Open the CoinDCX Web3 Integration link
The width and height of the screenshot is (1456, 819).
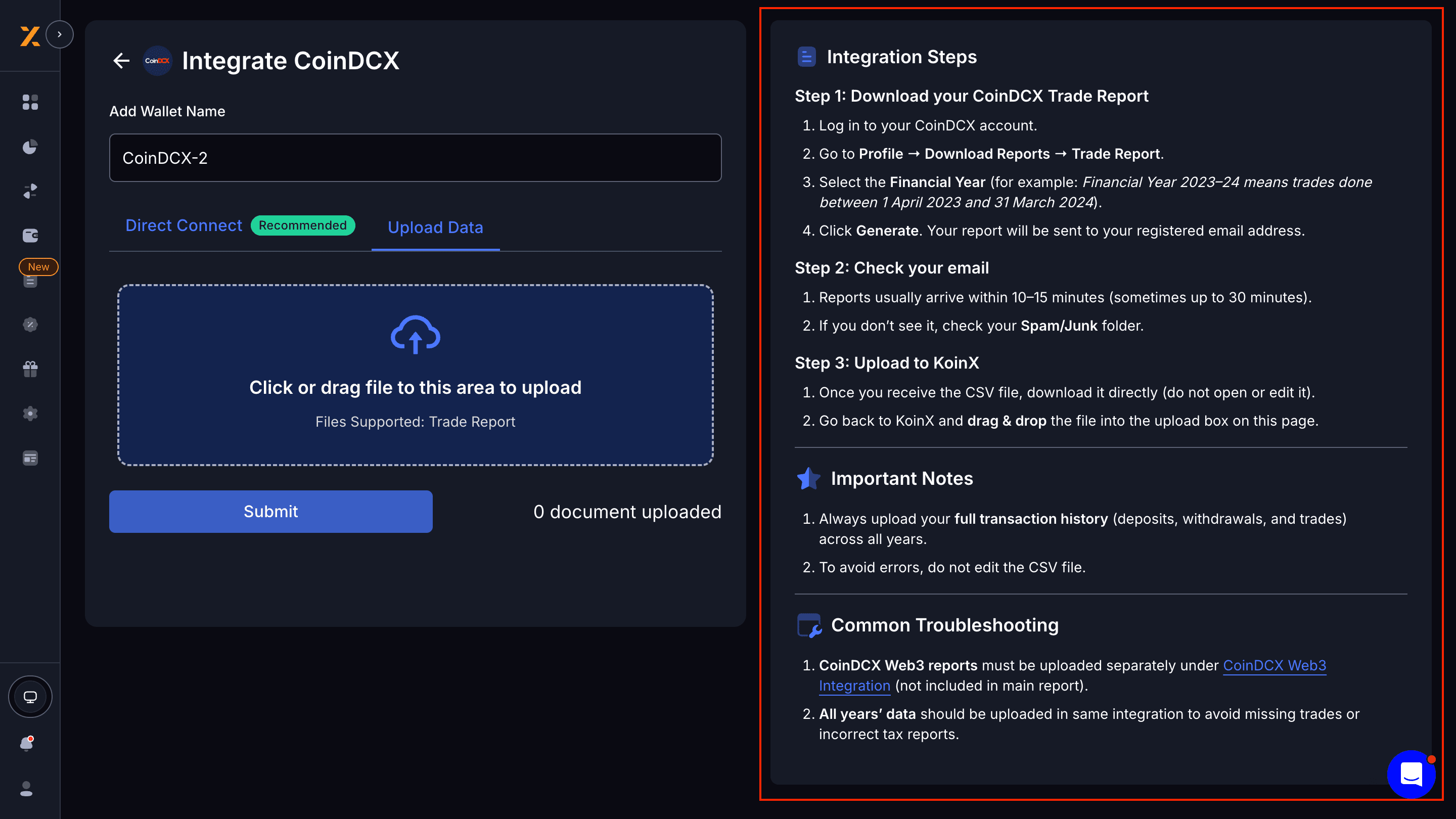click(1275, 665)
